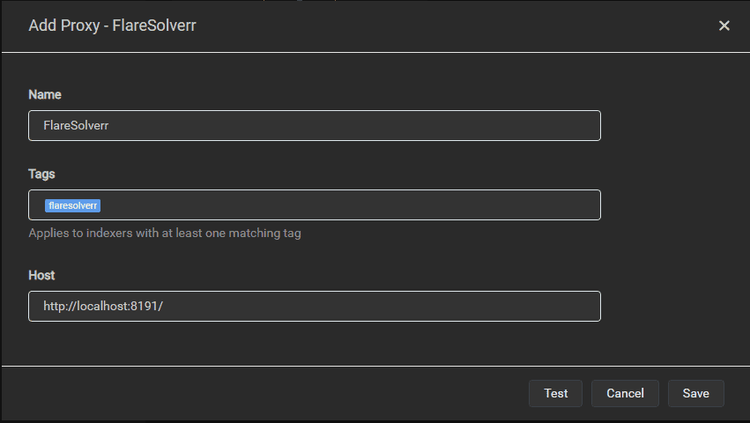The image size is (750, 423).
Task: Focus the Host URL input field
Action: coord(314,306)
